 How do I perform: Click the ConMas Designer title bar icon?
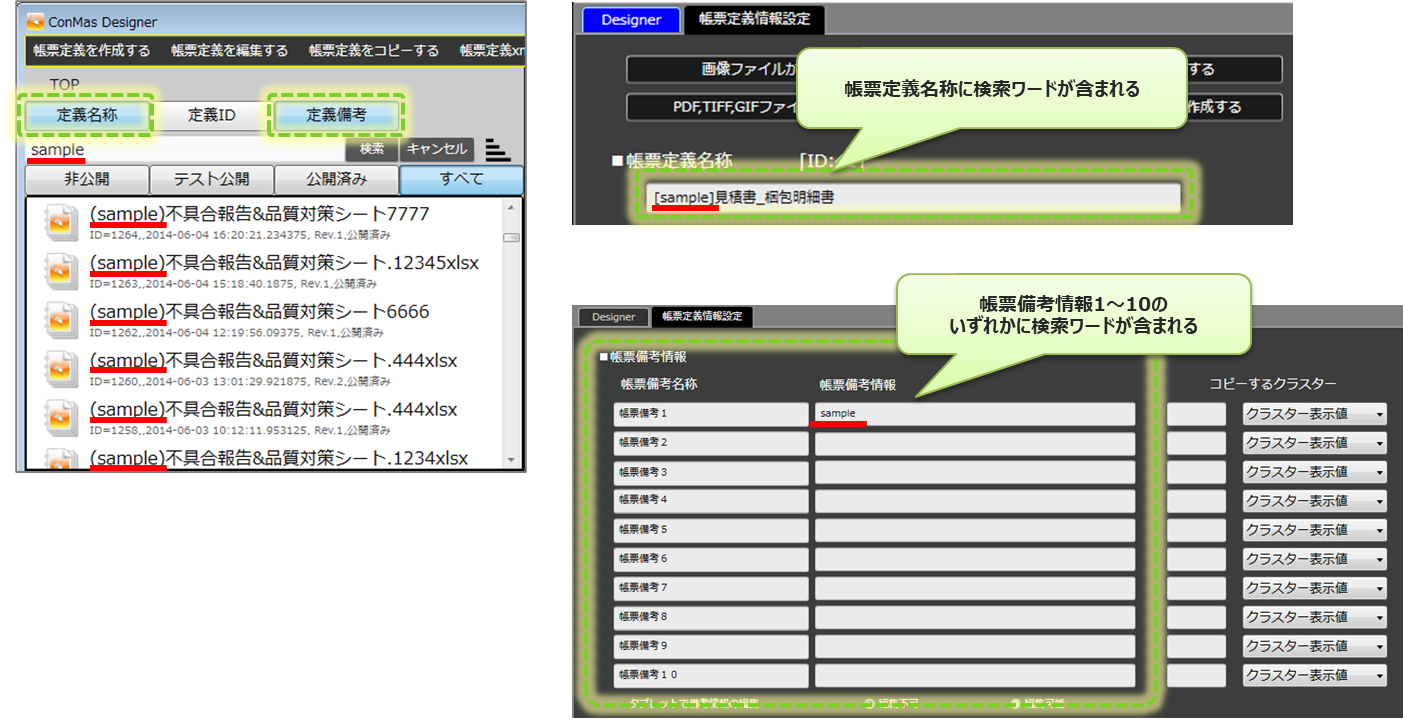click(x=35, y=21)
